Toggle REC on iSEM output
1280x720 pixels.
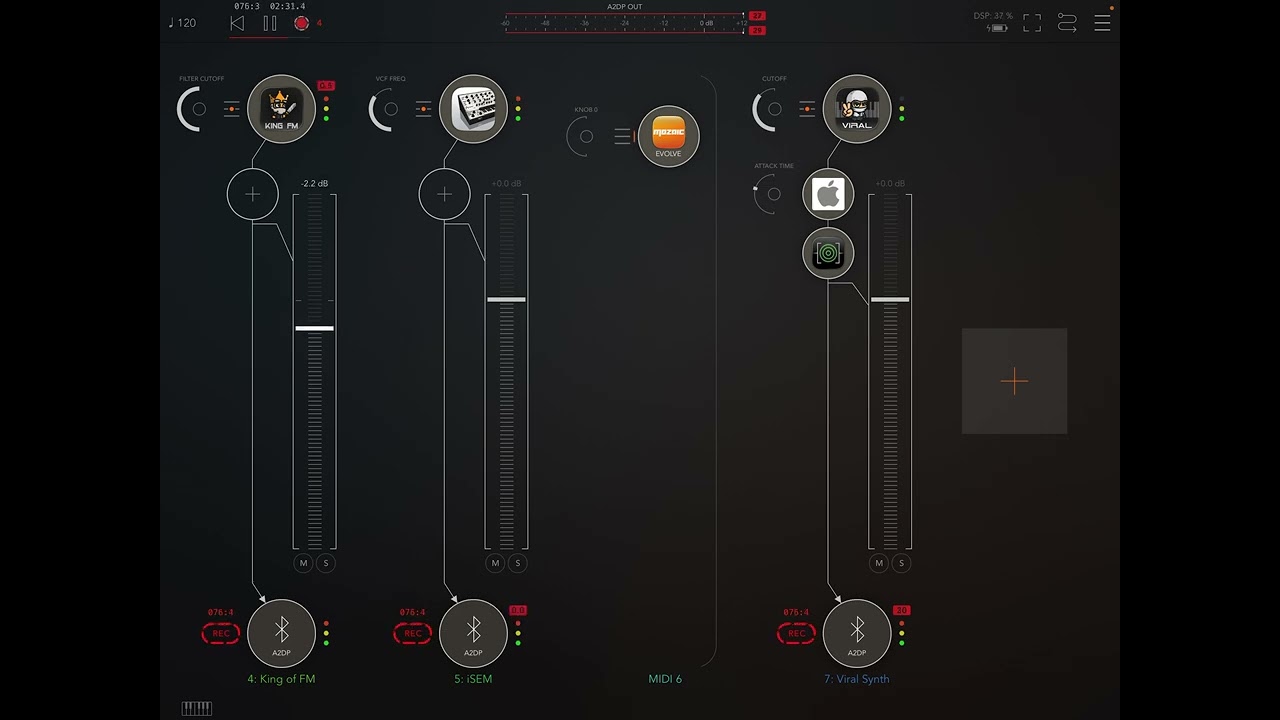pos(413,633)
